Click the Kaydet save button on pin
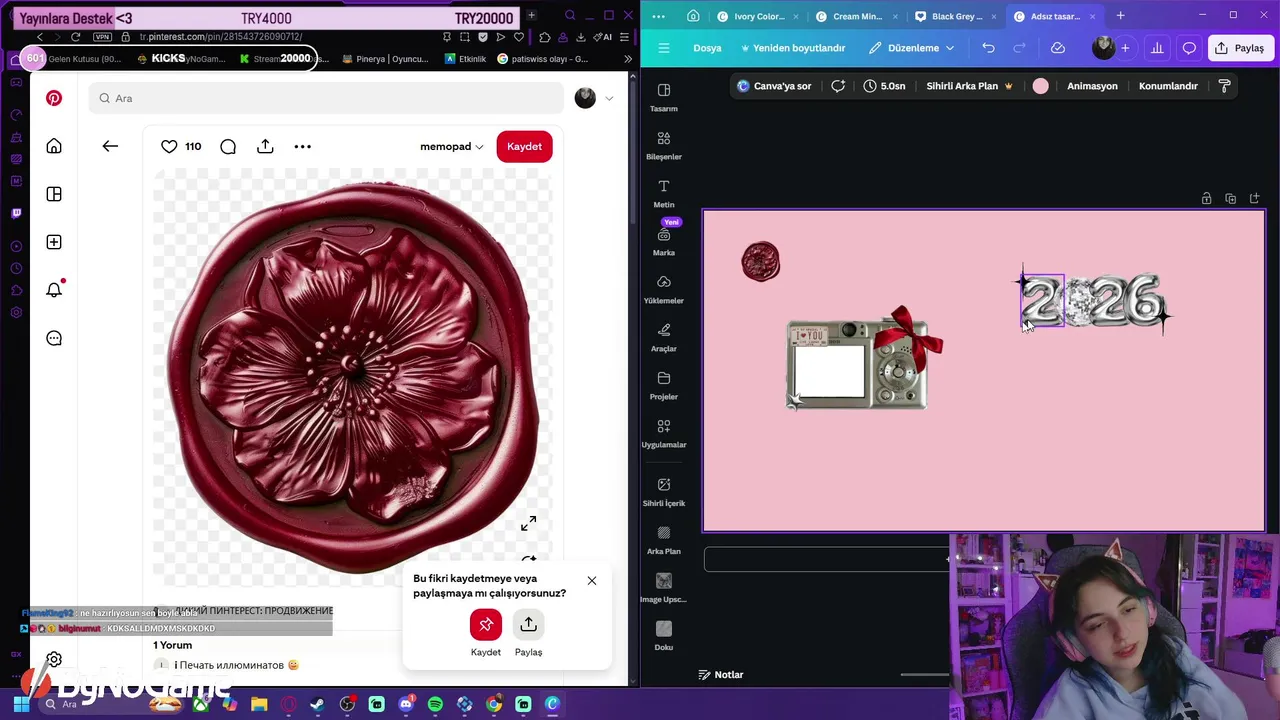1280x720 pixels. (x=524, y=146)
